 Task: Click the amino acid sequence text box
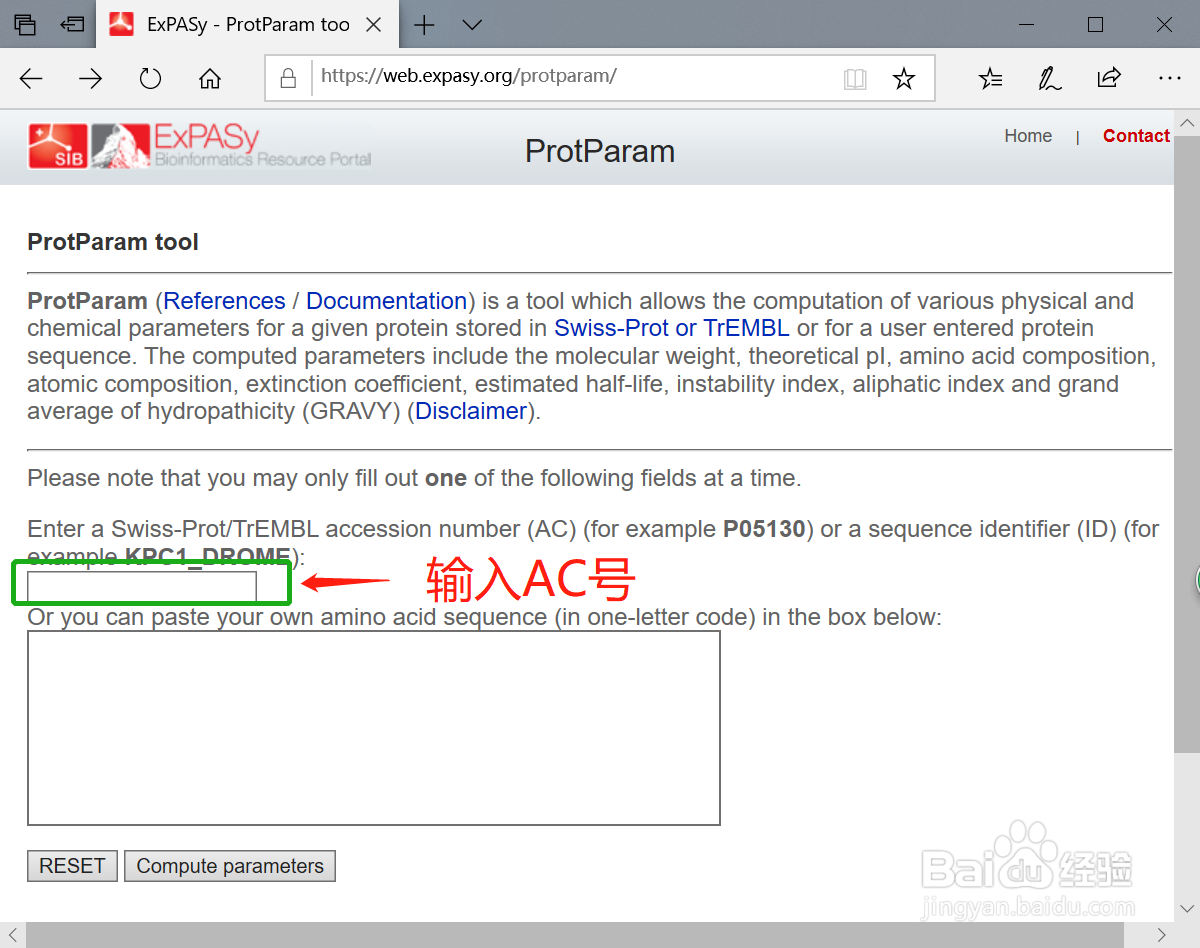374,728
